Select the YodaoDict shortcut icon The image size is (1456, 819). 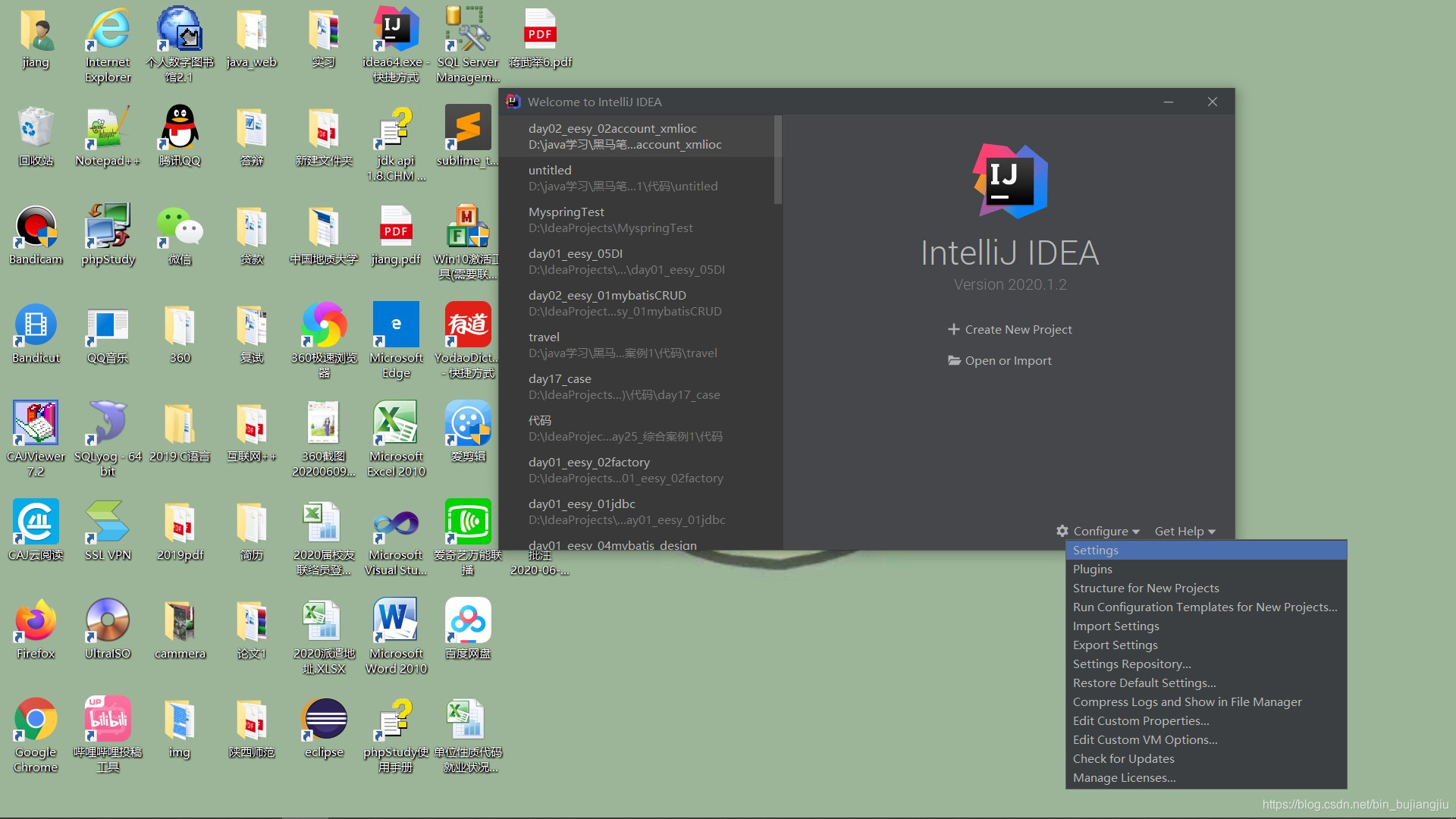(468, 341)
